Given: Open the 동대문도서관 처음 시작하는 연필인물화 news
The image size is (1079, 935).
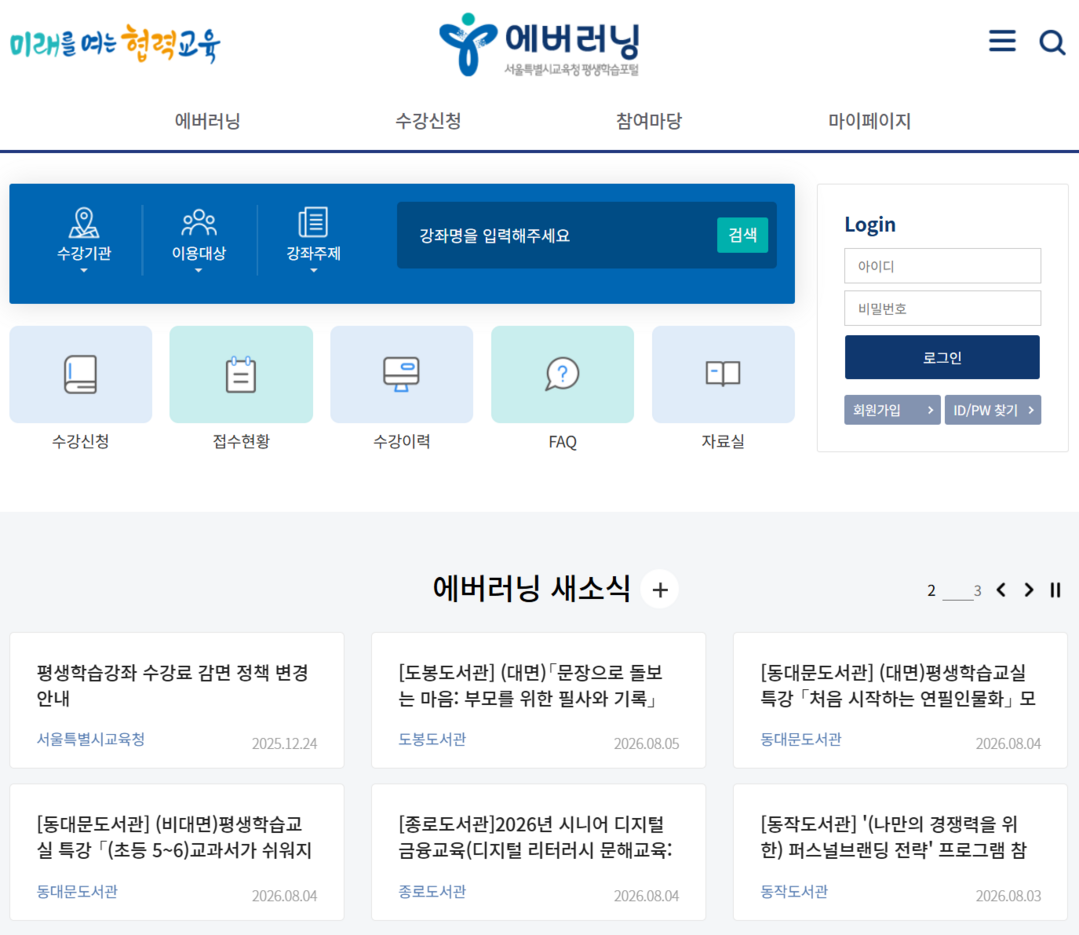Looking at the screenshot, I should point(897,685).
